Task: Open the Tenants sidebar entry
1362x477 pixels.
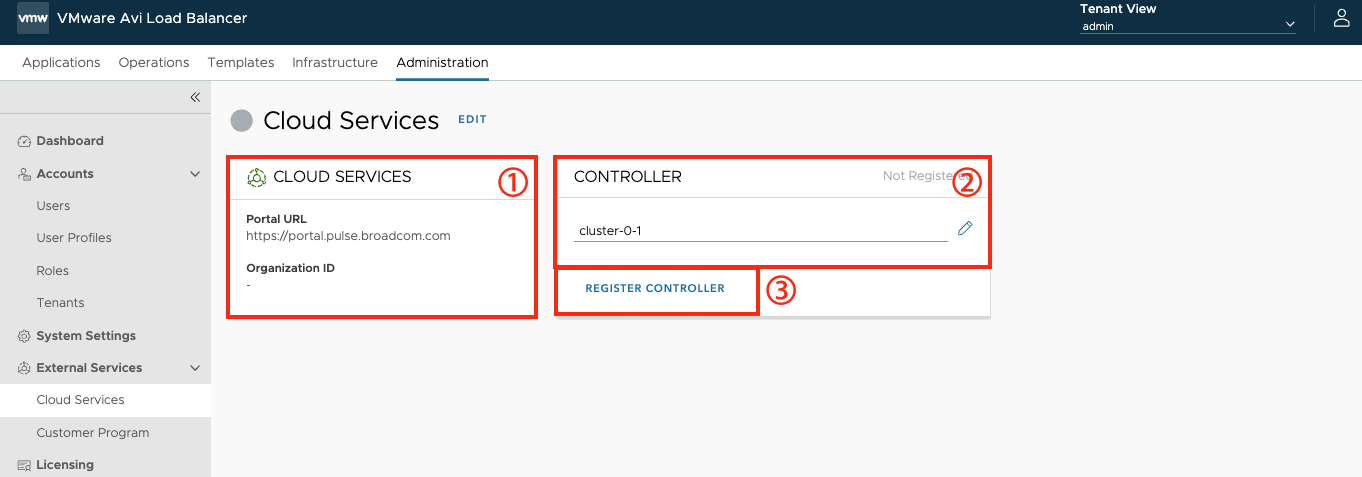Action: click(60, 303)
